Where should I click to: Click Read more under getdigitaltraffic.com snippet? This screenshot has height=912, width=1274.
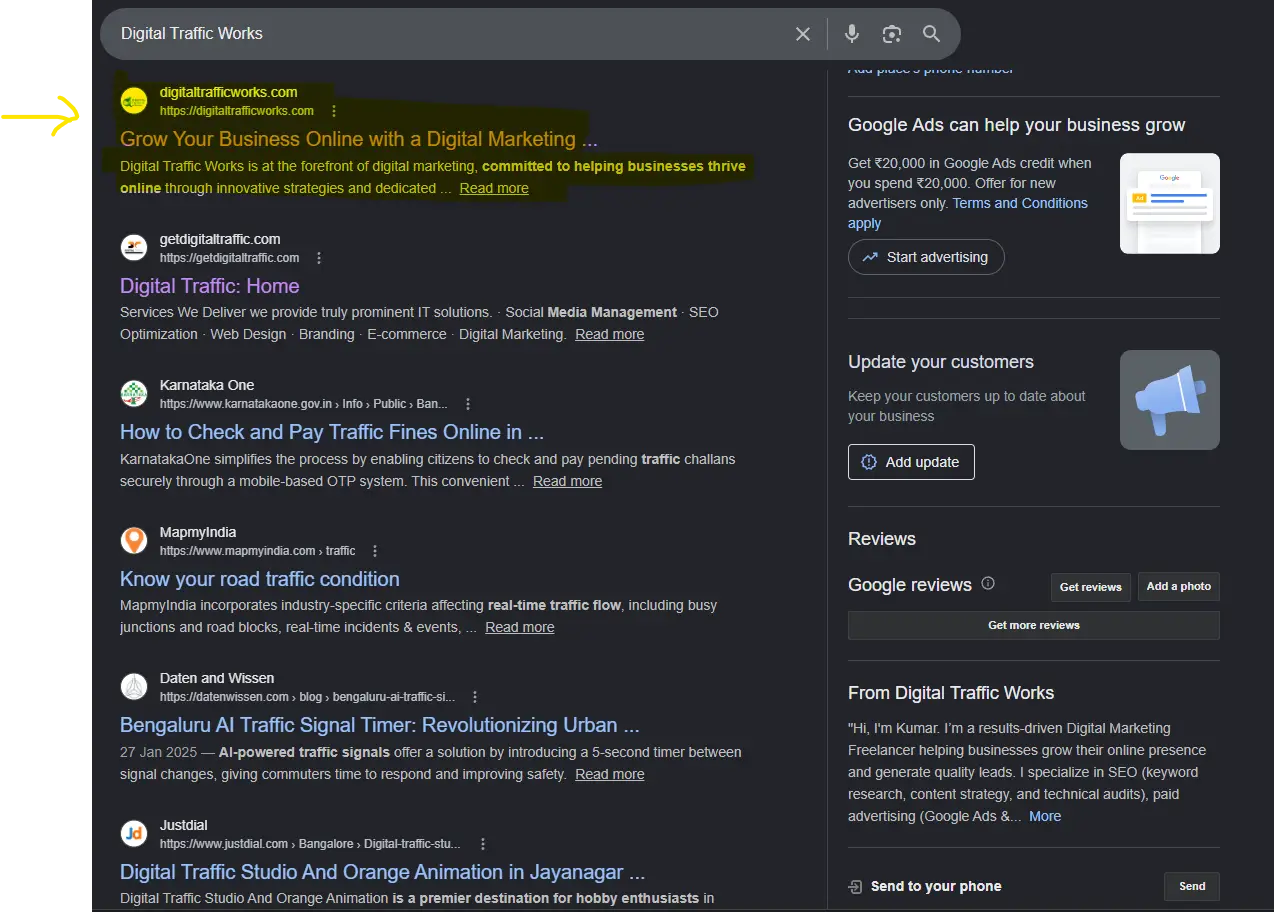610,334
